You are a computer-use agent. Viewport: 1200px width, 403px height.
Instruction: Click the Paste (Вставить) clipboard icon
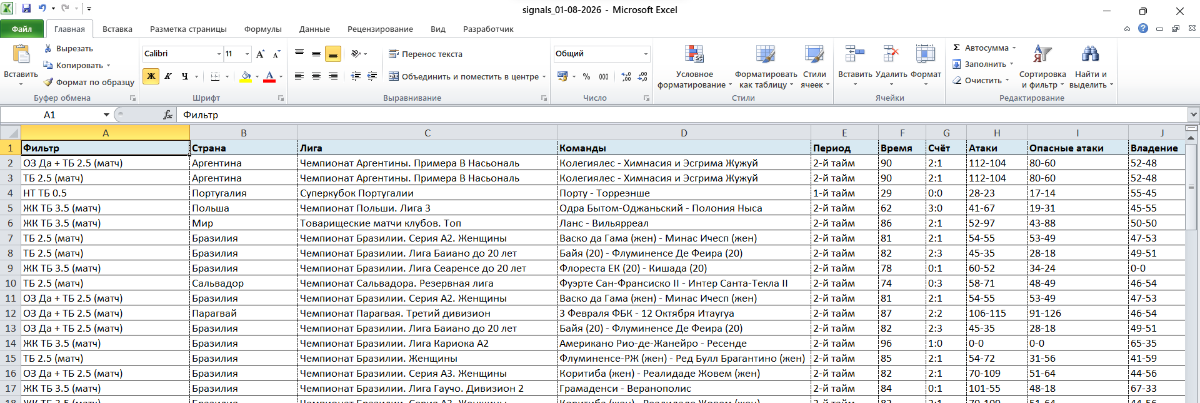(x=20, y=56)
